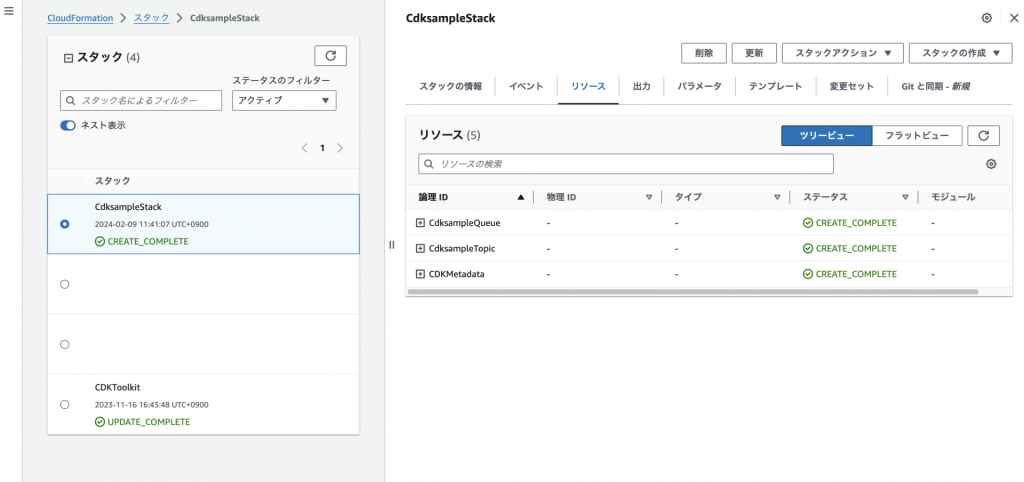The height and width of the screenshot is (482, 1024).
Task: Open the アクティブ status filter dropdown
Action: [x=284, y=100]
